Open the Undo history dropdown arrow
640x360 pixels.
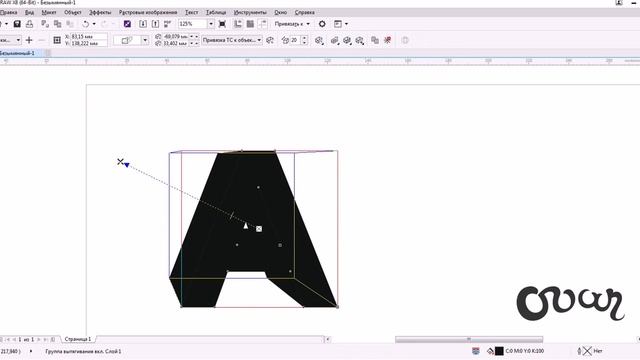94,24
